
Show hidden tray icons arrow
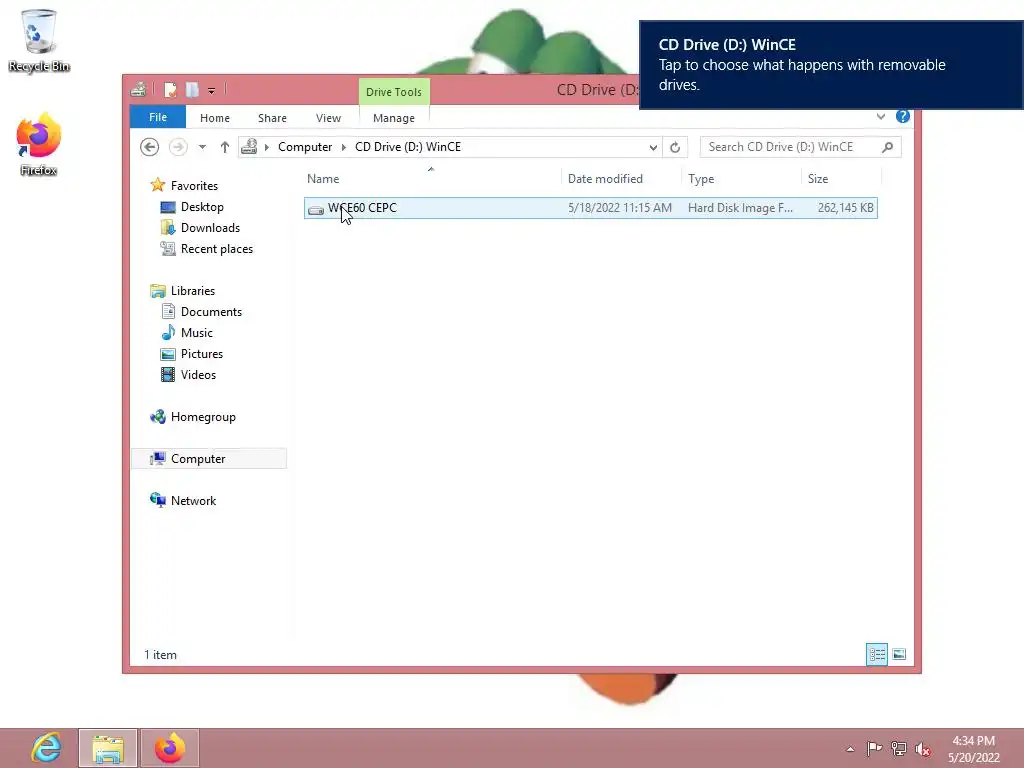click(850, 749)
